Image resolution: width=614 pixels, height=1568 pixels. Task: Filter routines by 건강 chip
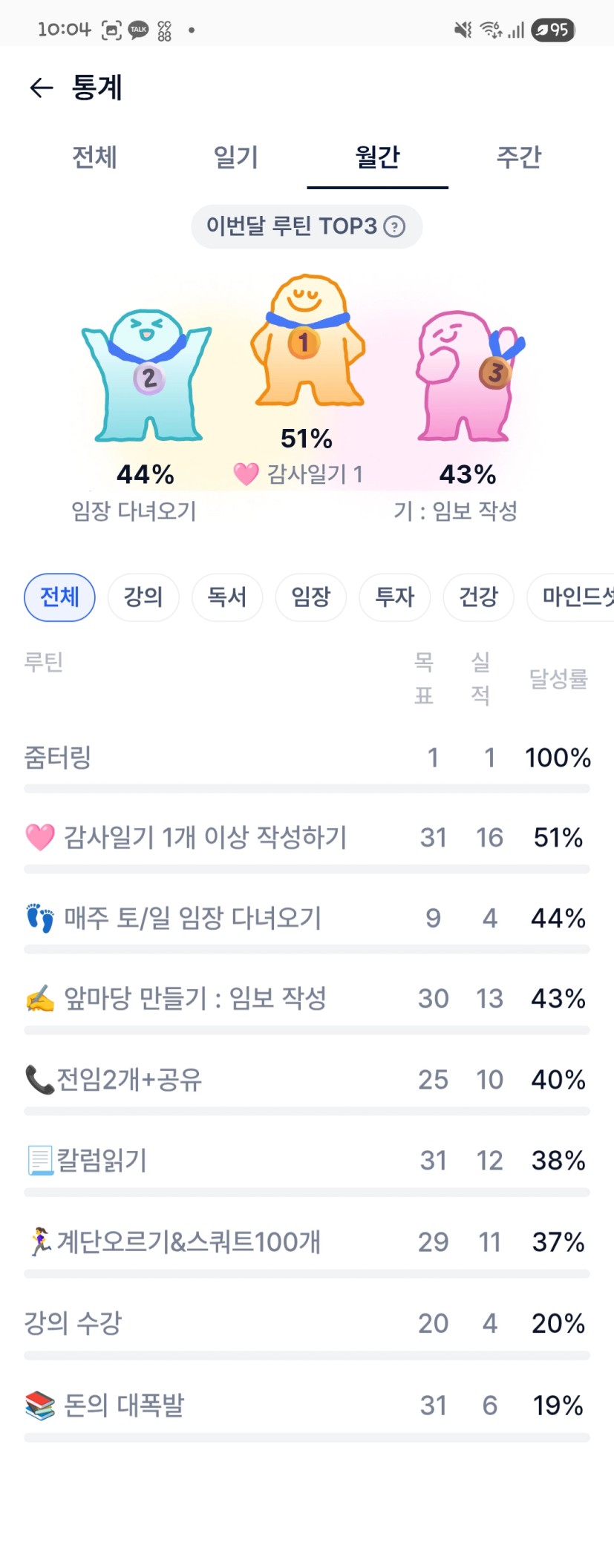(x=478, y=597)
